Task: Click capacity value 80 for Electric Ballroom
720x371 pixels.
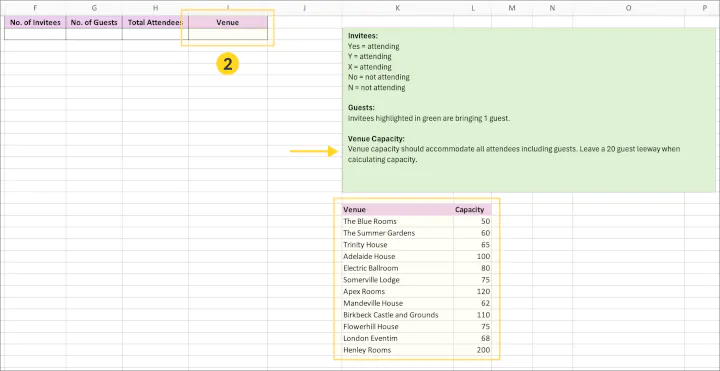Action: (x=472, y=268)
